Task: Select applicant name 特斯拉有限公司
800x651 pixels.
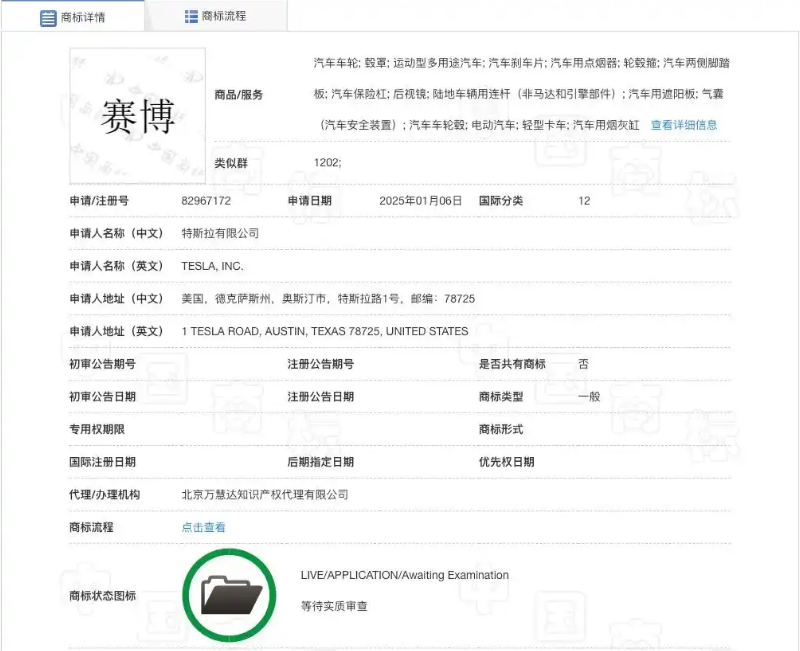Action: (x=220, y=233)
